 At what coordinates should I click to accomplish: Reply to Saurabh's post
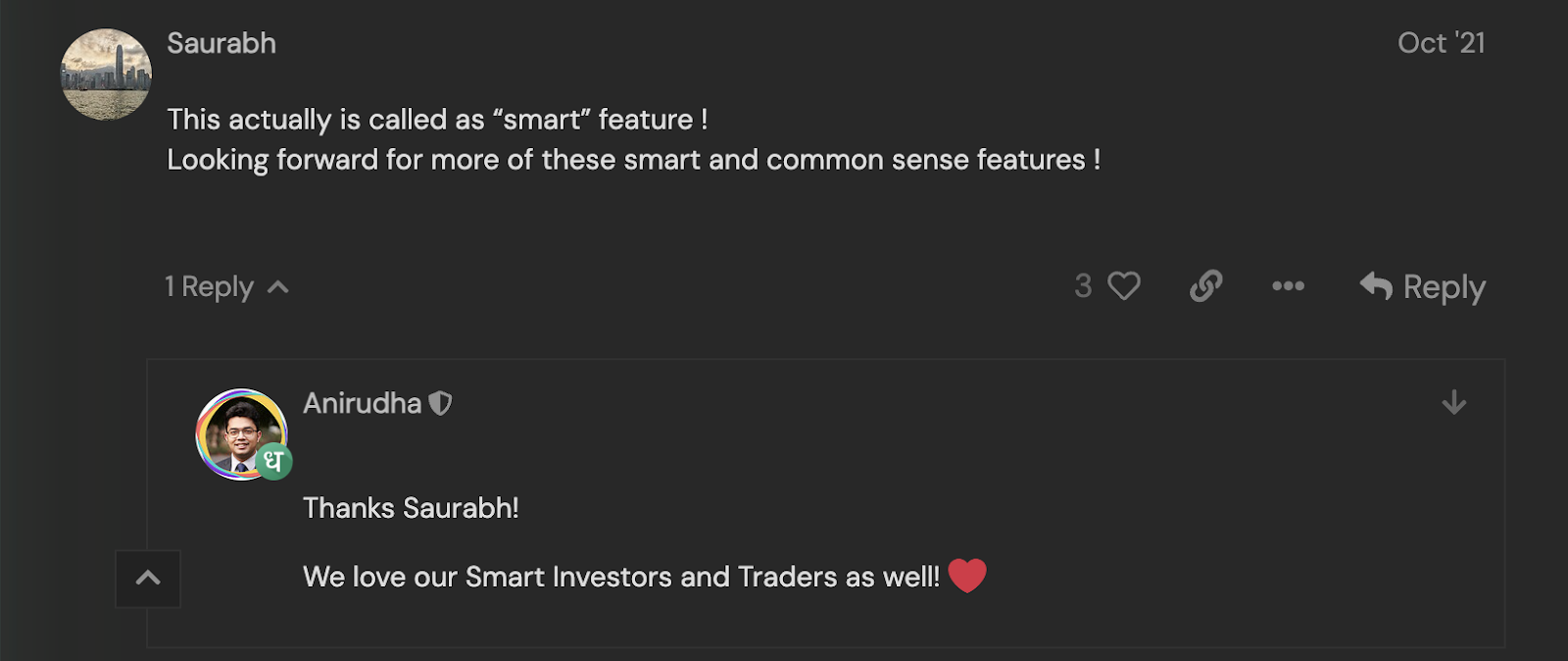click(x=1423, y=286)
